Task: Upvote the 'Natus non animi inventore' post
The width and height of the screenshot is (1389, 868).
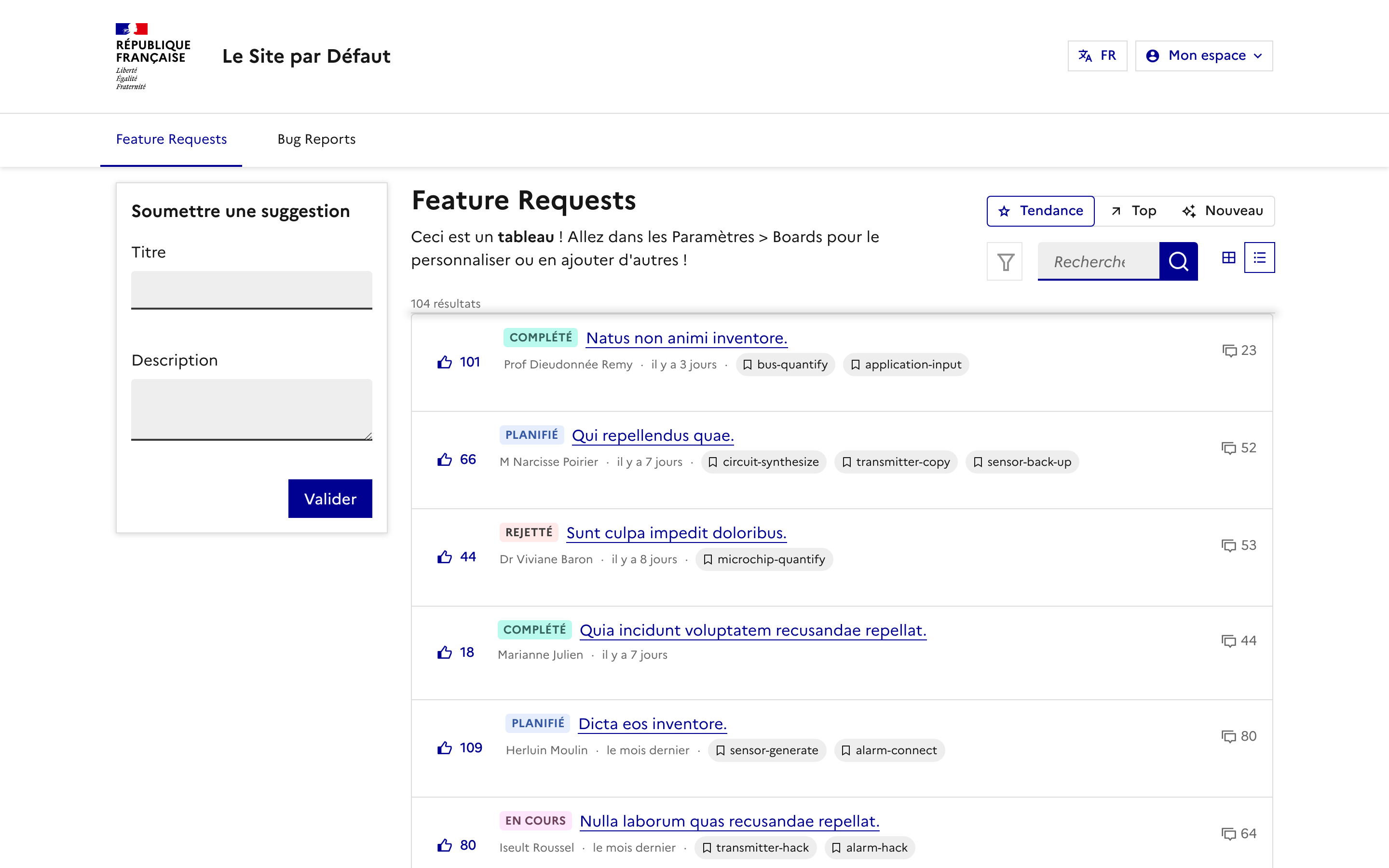Action: pyautogui.click(x=445, y=362)
